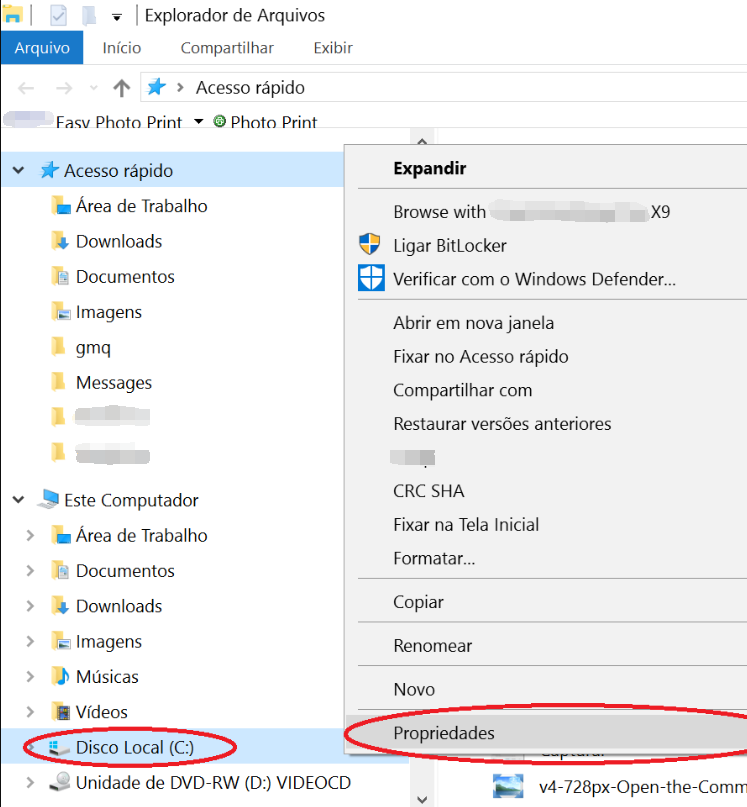Open the recent locations dropdown arrow

pos(93,88)
